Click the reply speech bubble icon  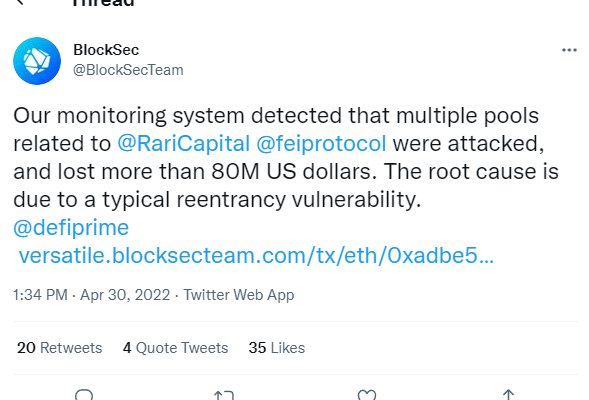coord(84,395)
